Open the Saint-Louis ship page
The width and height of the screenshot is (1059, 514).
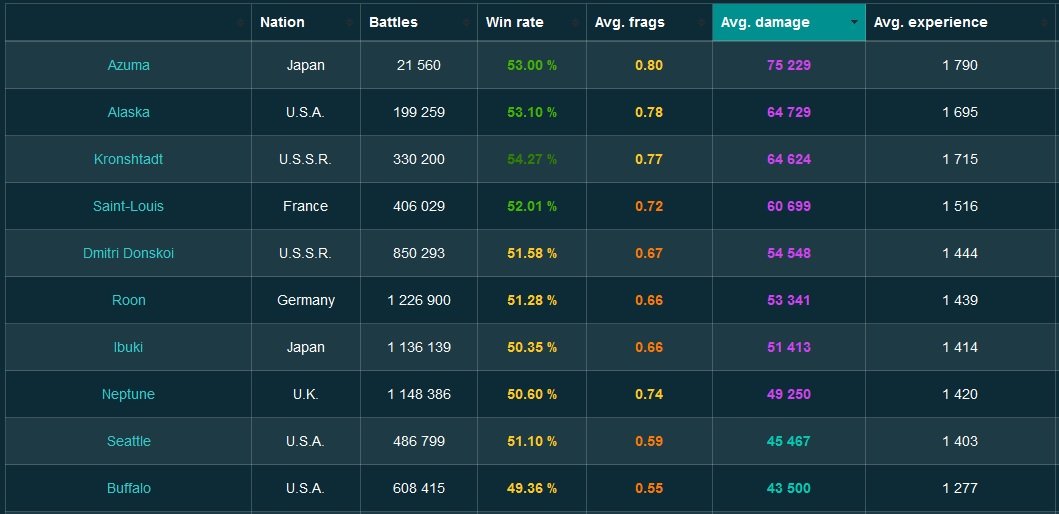(x=128, y=206)
